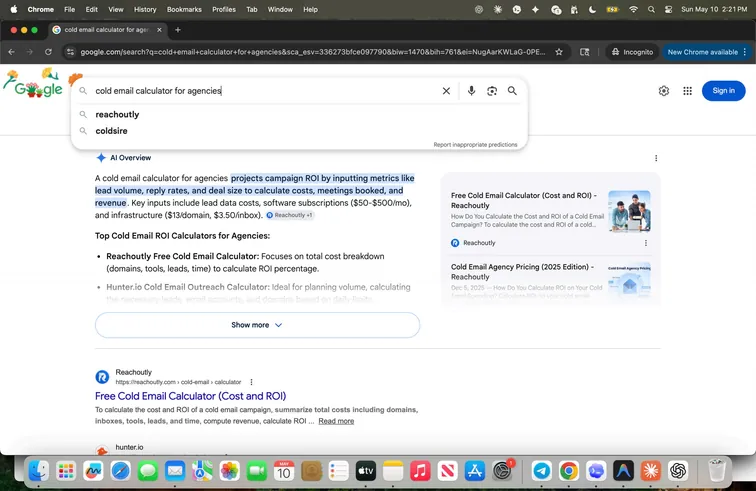Select the cold email calculator browser tab

point(107,29)
